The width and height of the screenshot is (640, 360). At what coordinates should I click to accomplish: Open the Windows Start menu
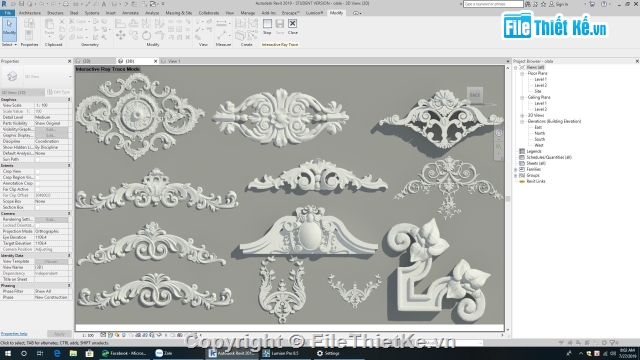pyautogui.click(x=7, y=353)
